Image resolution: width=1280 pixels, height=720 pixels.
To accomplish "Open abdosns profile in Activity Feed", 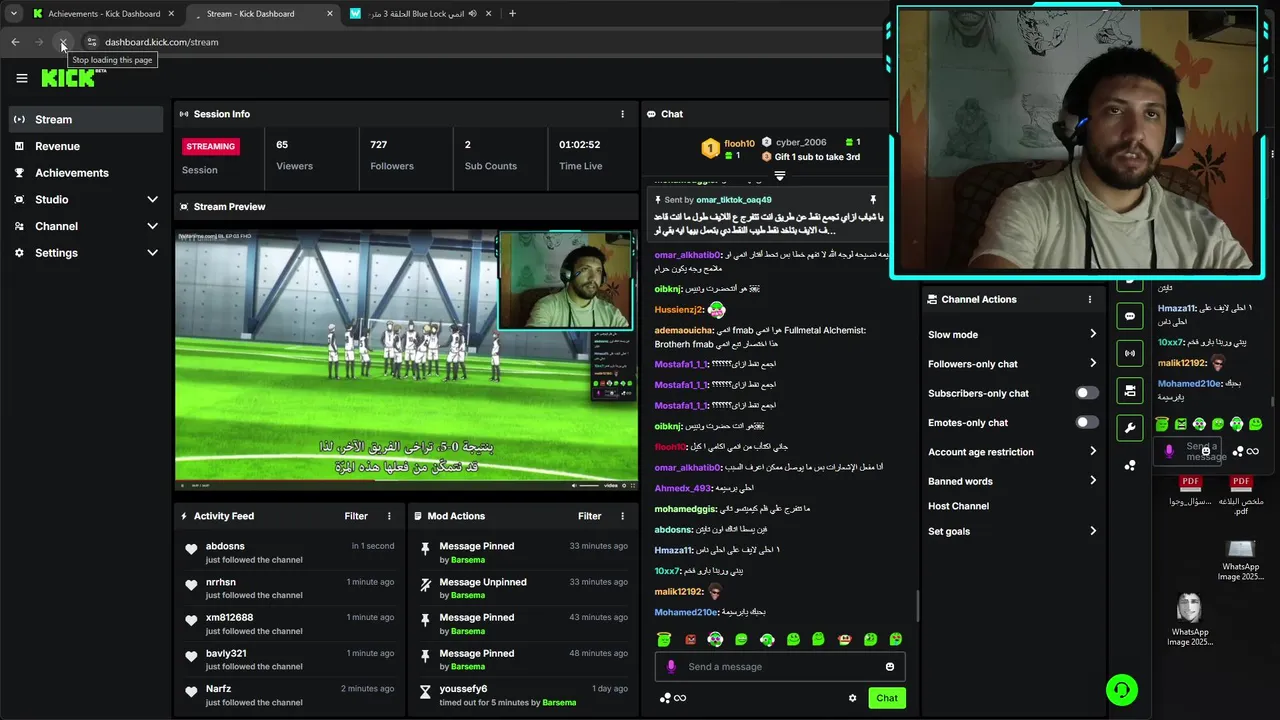I will (225, 546).
